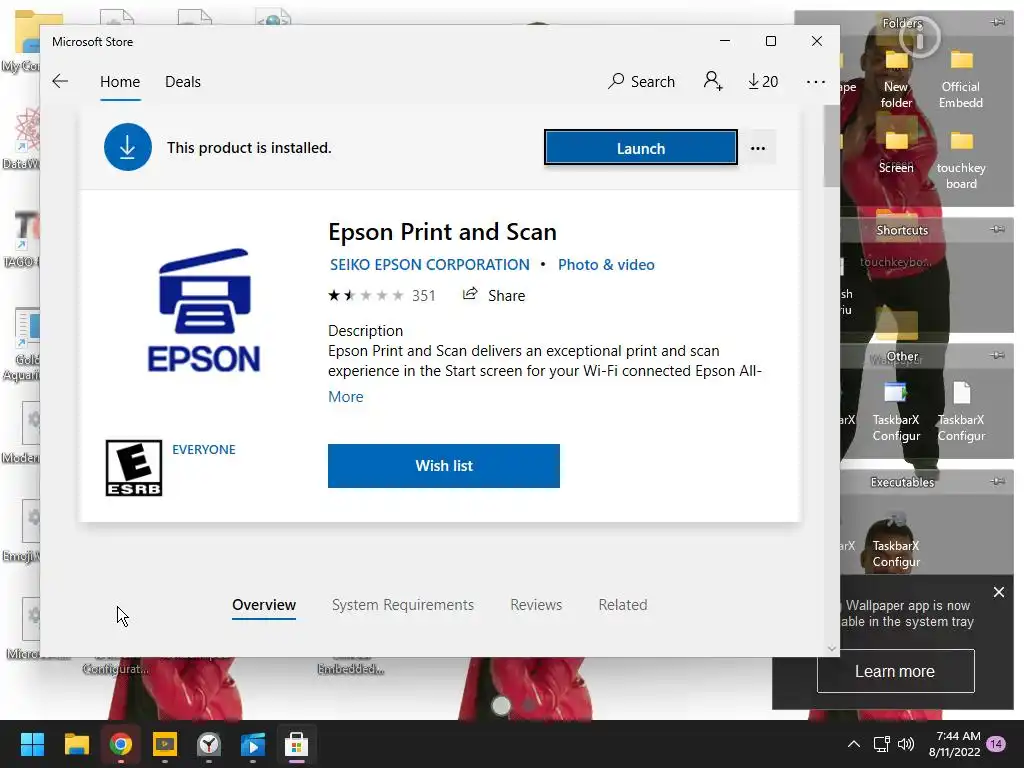This screenshot has height=768, width=1024.
Task: Click the account sign-in person icon
Action: [x=712, y=81]
